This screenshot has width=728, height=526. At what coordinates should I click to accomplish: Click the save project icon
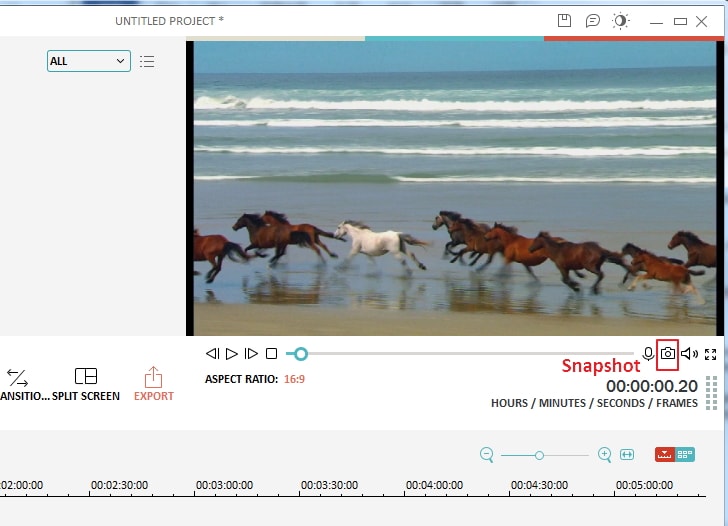click(x=564, y=20)
